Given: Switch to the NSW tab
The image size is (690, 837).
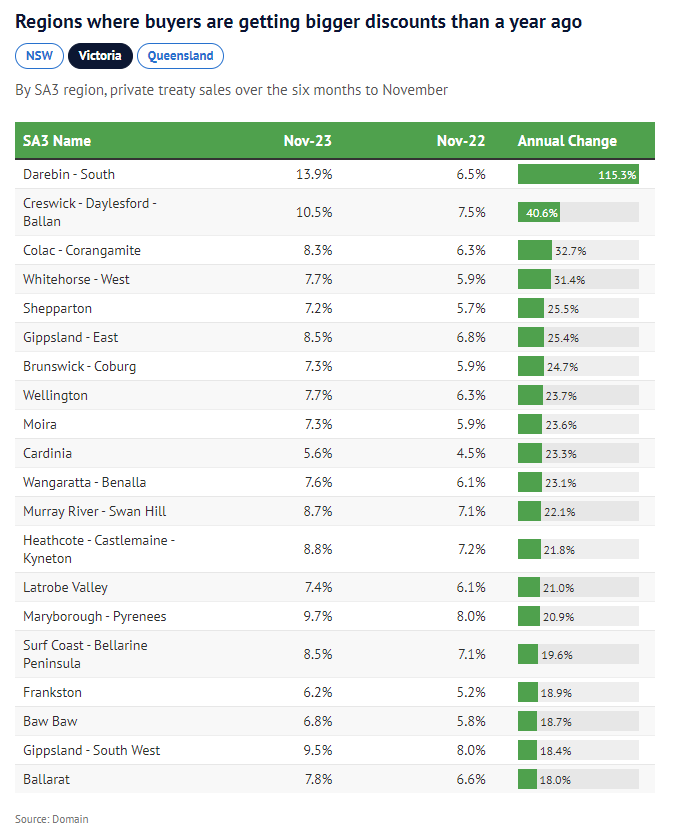Looking at the screenshot, I should (40, 56).
